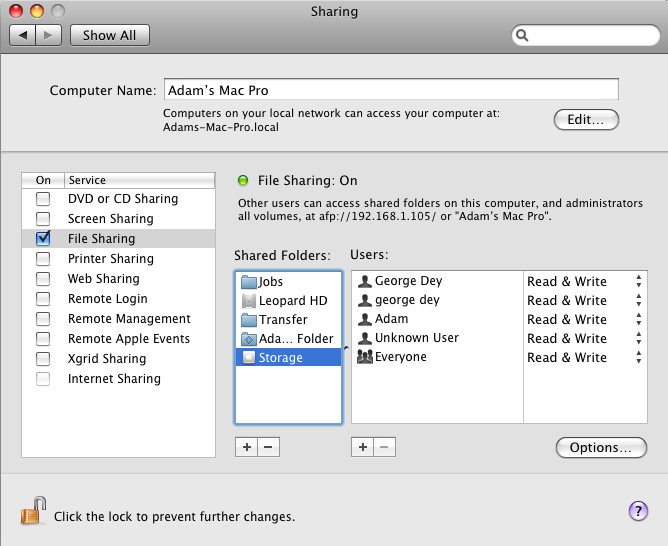Add a user with the plus button

363,447
